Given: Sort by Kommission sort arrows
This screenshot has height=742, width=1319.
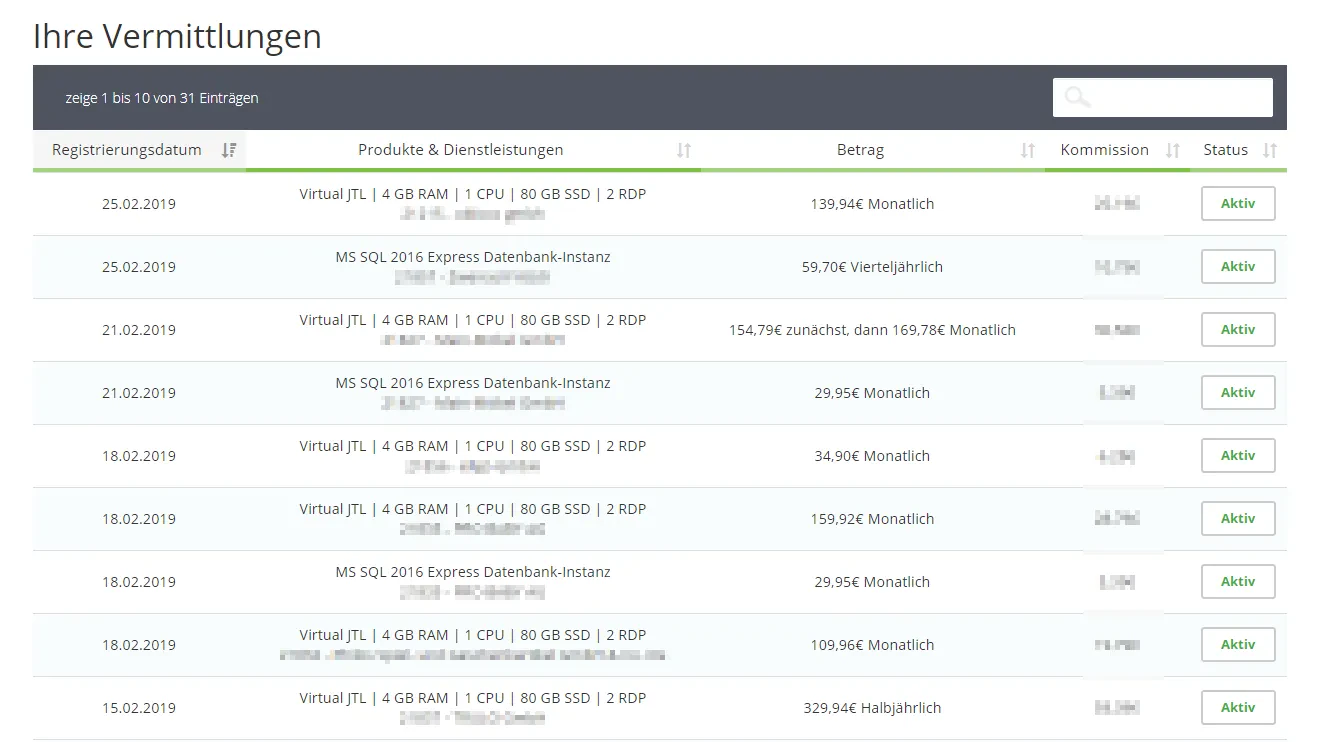Looking at the screenshot, I should pos(1173,150).
